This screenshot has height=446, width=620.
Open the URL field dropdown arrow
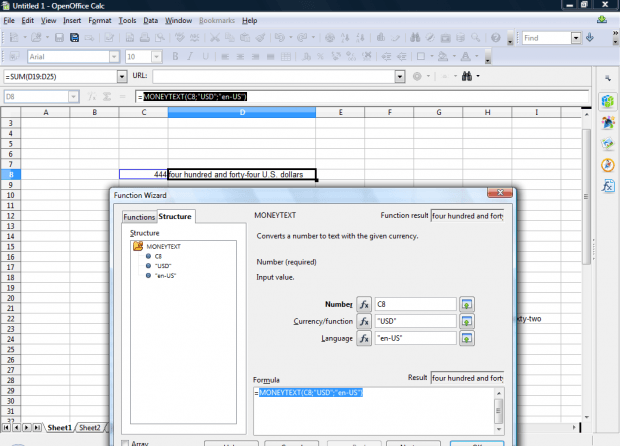click(400, 76)
